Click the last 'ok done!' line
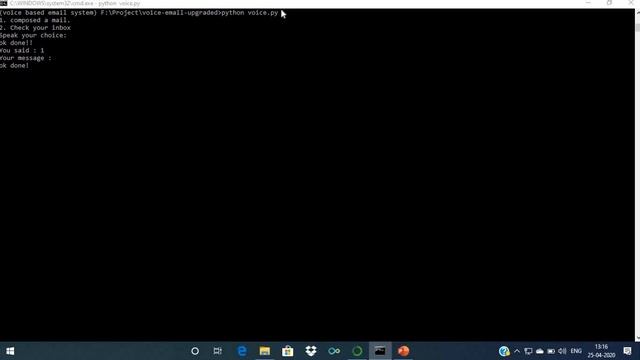This screenshot has width=640, height=360. [15, 65]
